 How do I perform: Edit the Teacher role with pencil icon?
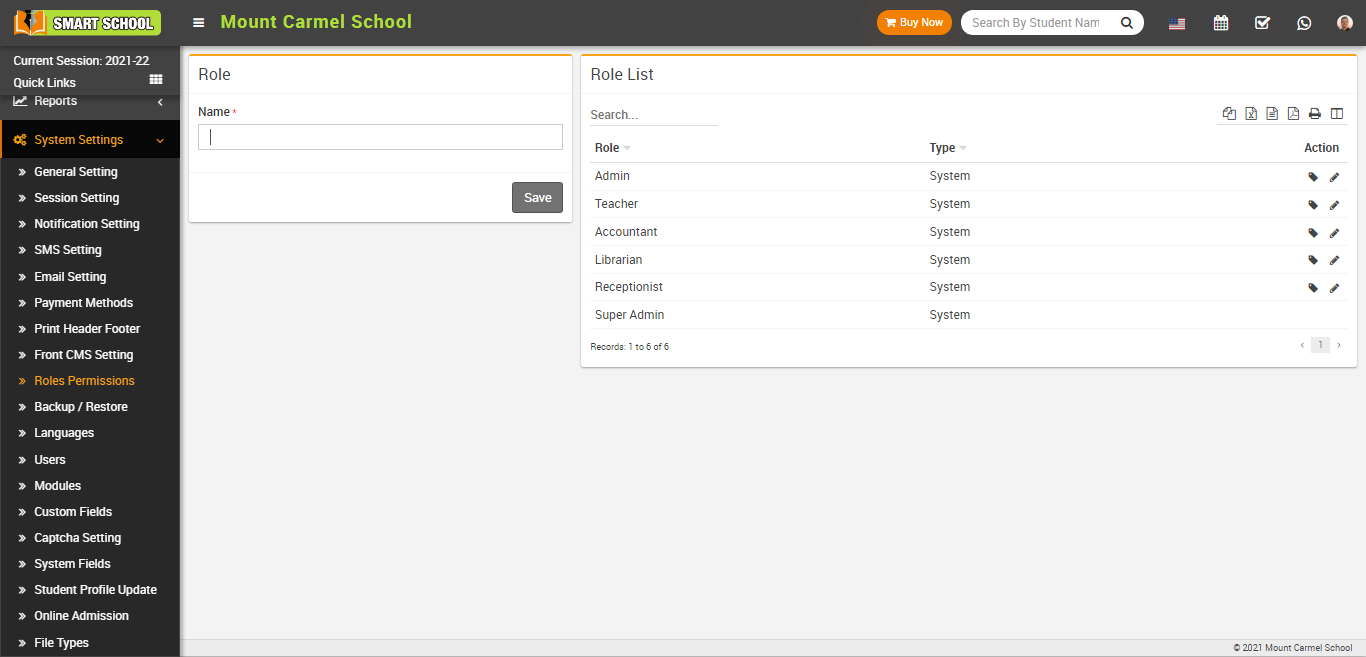[x=1334, y=205]
